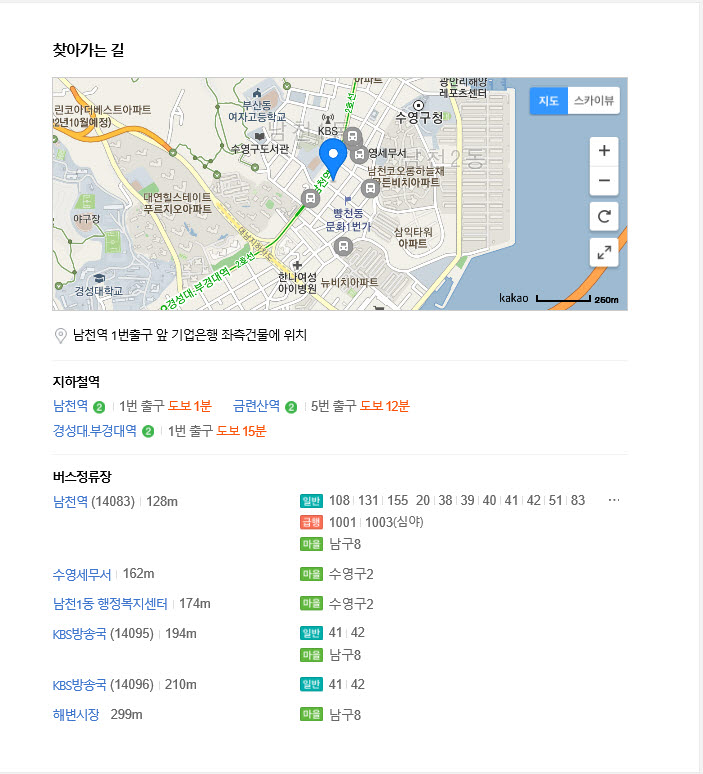Click the 경성대학교 graduation cap icon
Viewport: 703px width, 774px height.
tap(99, 279)
